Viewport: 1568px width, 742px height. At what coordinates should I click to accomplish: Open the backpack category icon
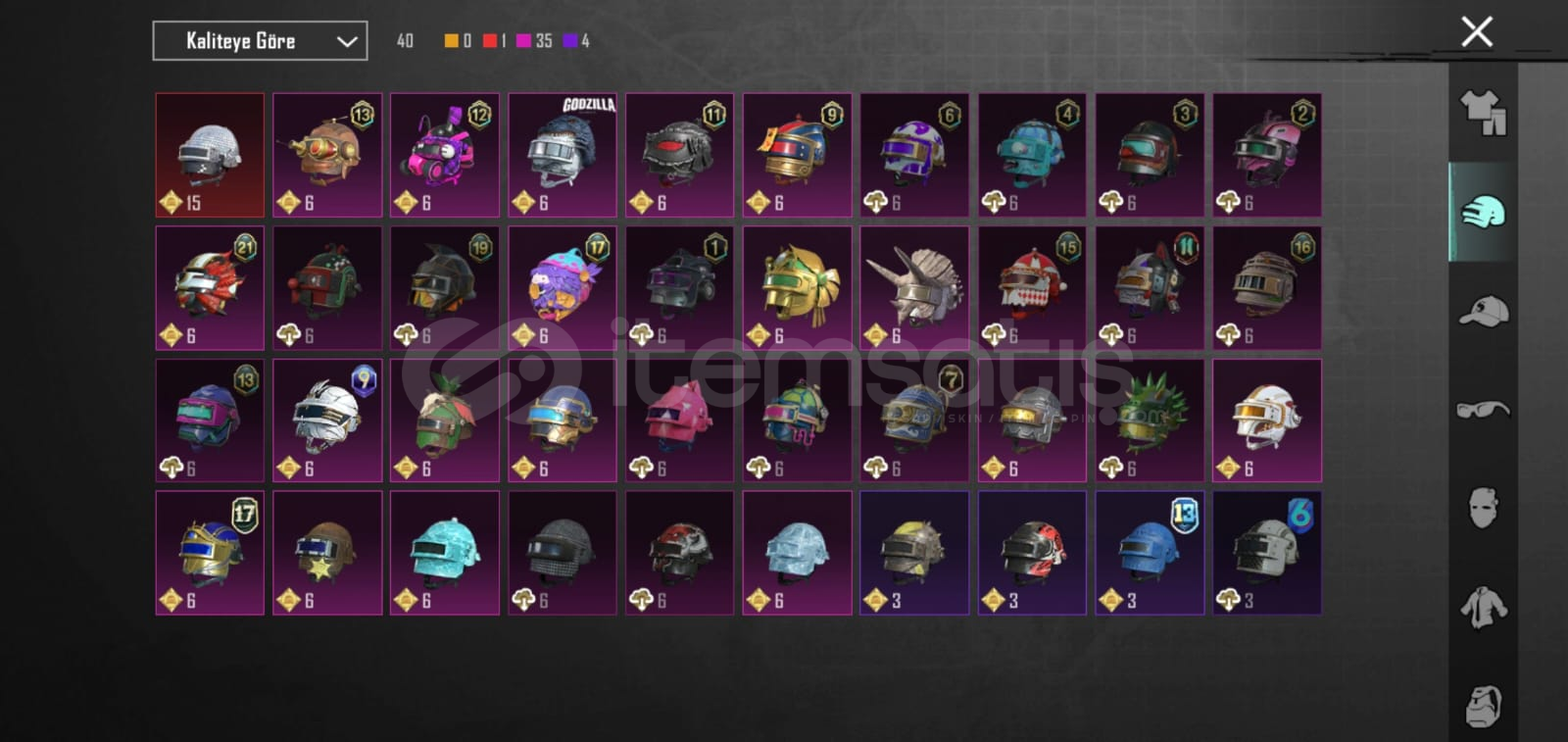1483,705
